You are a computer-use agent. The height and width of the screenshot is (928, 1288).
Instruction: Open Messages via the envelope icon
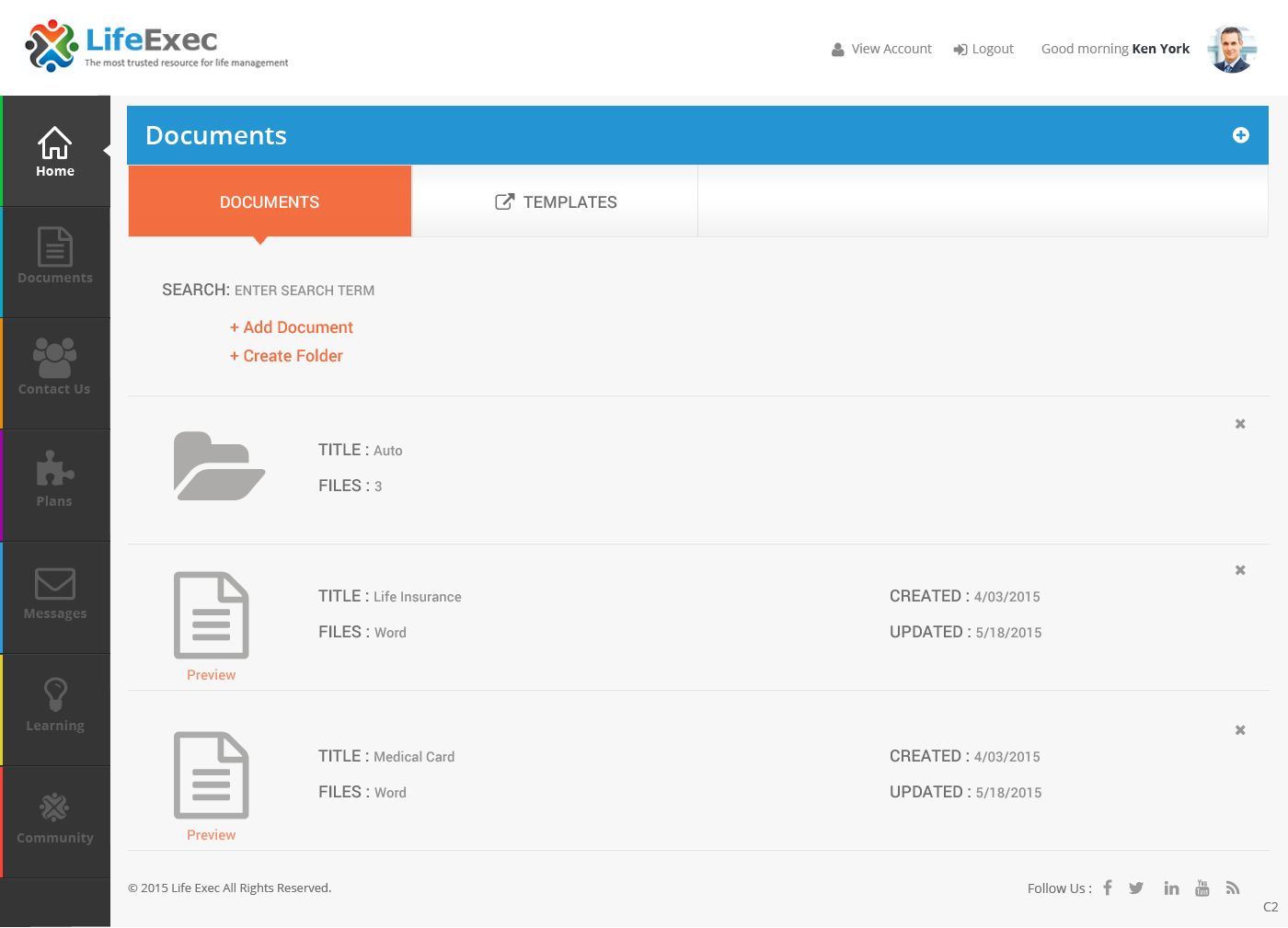54,585
